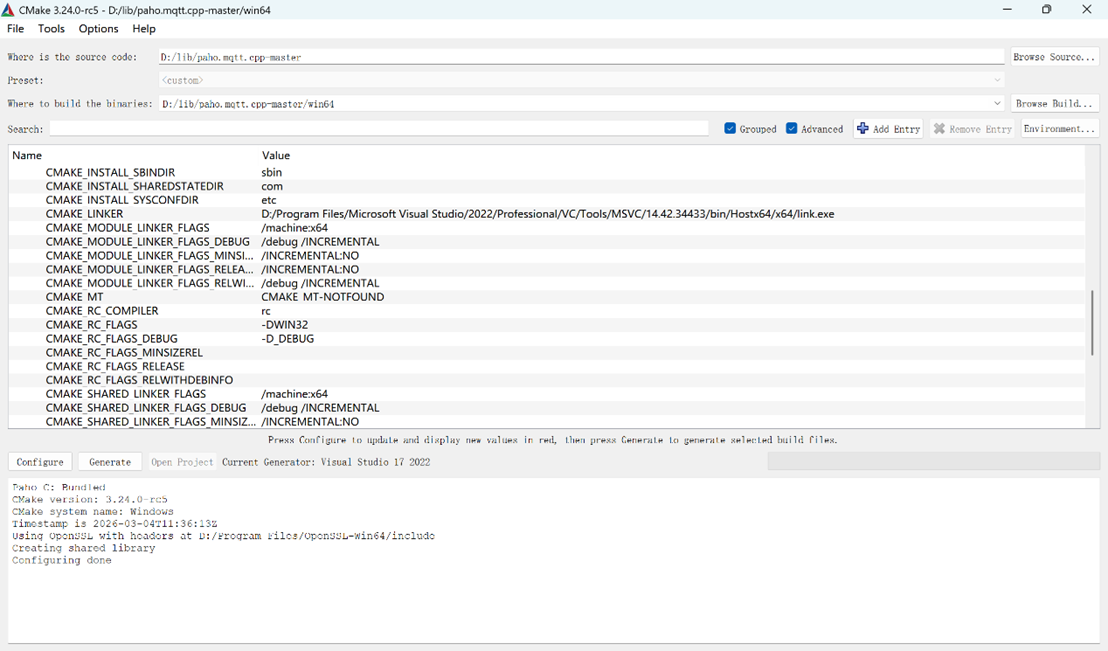The width and height of the screenshot is (1108, 651).
Task: Focus the Search input field
Action: click(379, 129)
